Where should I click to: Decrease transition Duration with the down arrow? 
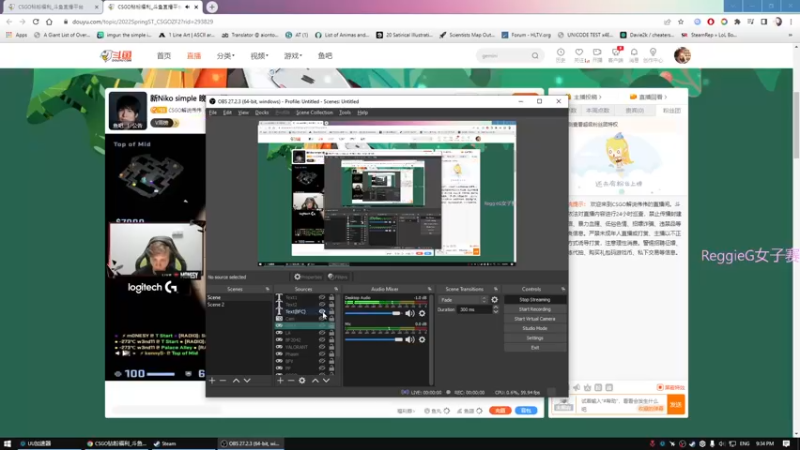[495, 312]
